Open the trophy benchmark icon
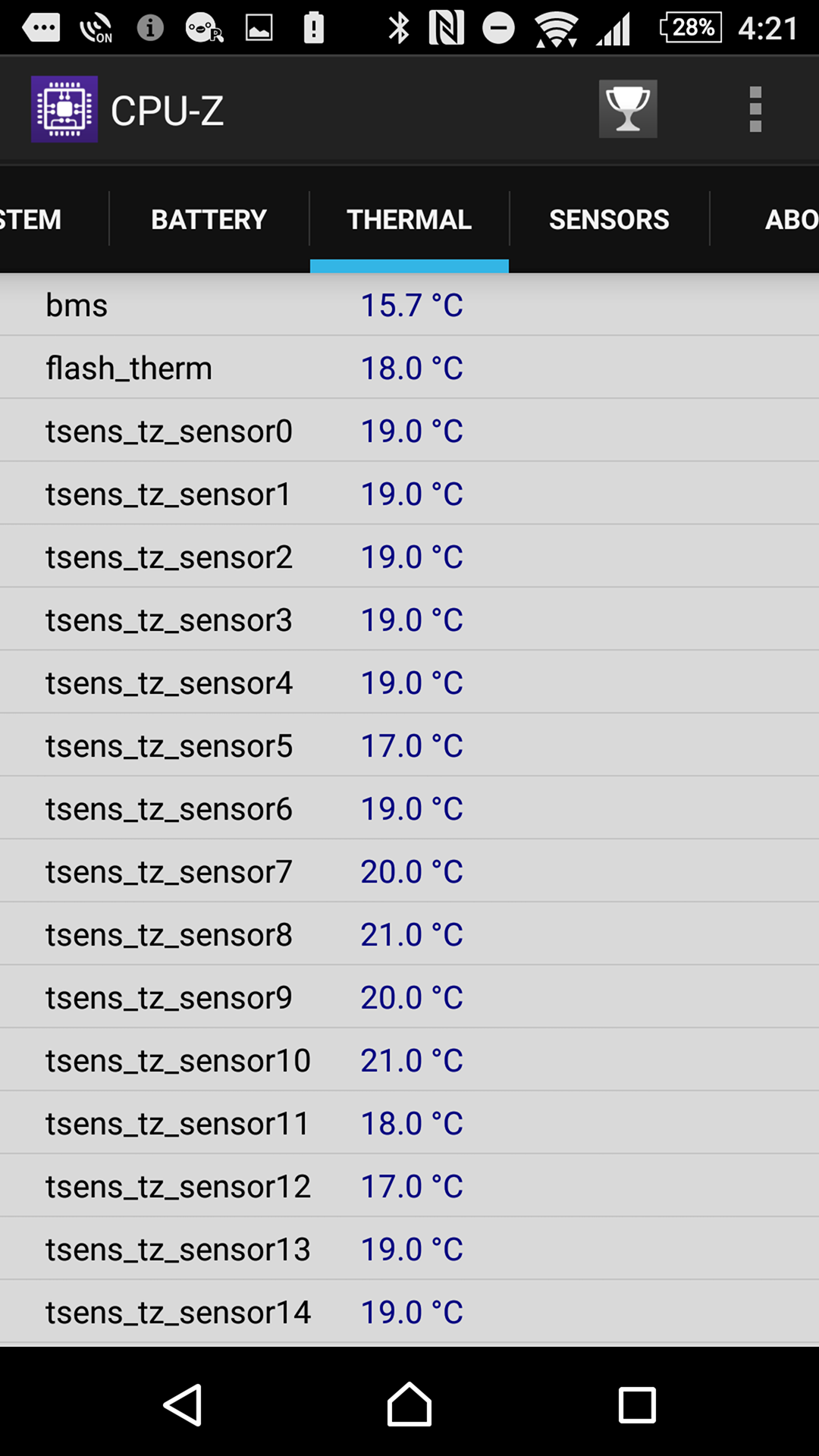The height and width of the screenshot is (1456, 819). pyautogui.click(x=628, y=109)
